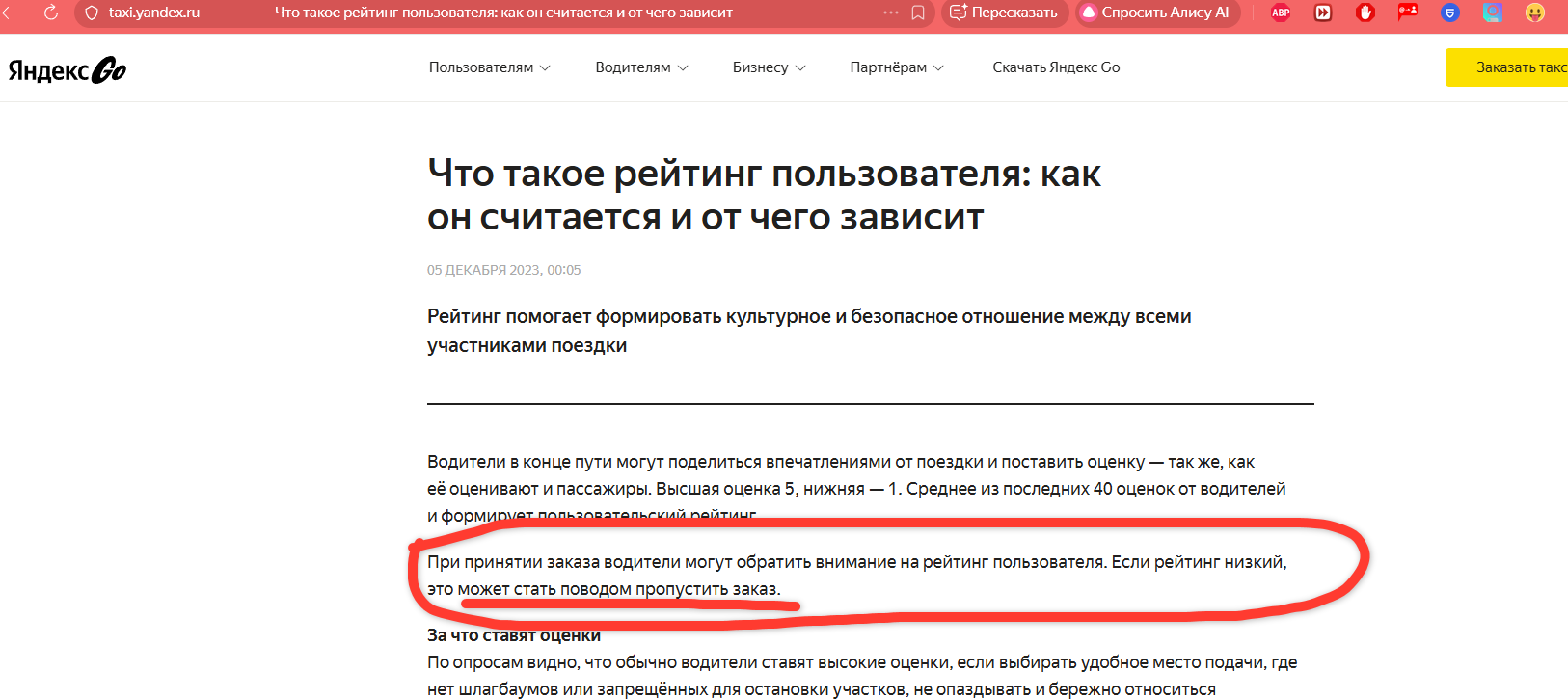Click the article heading 'Что такое рейтинг пользователя'
The image size is (1568, 699).
(x=764, y=196)
